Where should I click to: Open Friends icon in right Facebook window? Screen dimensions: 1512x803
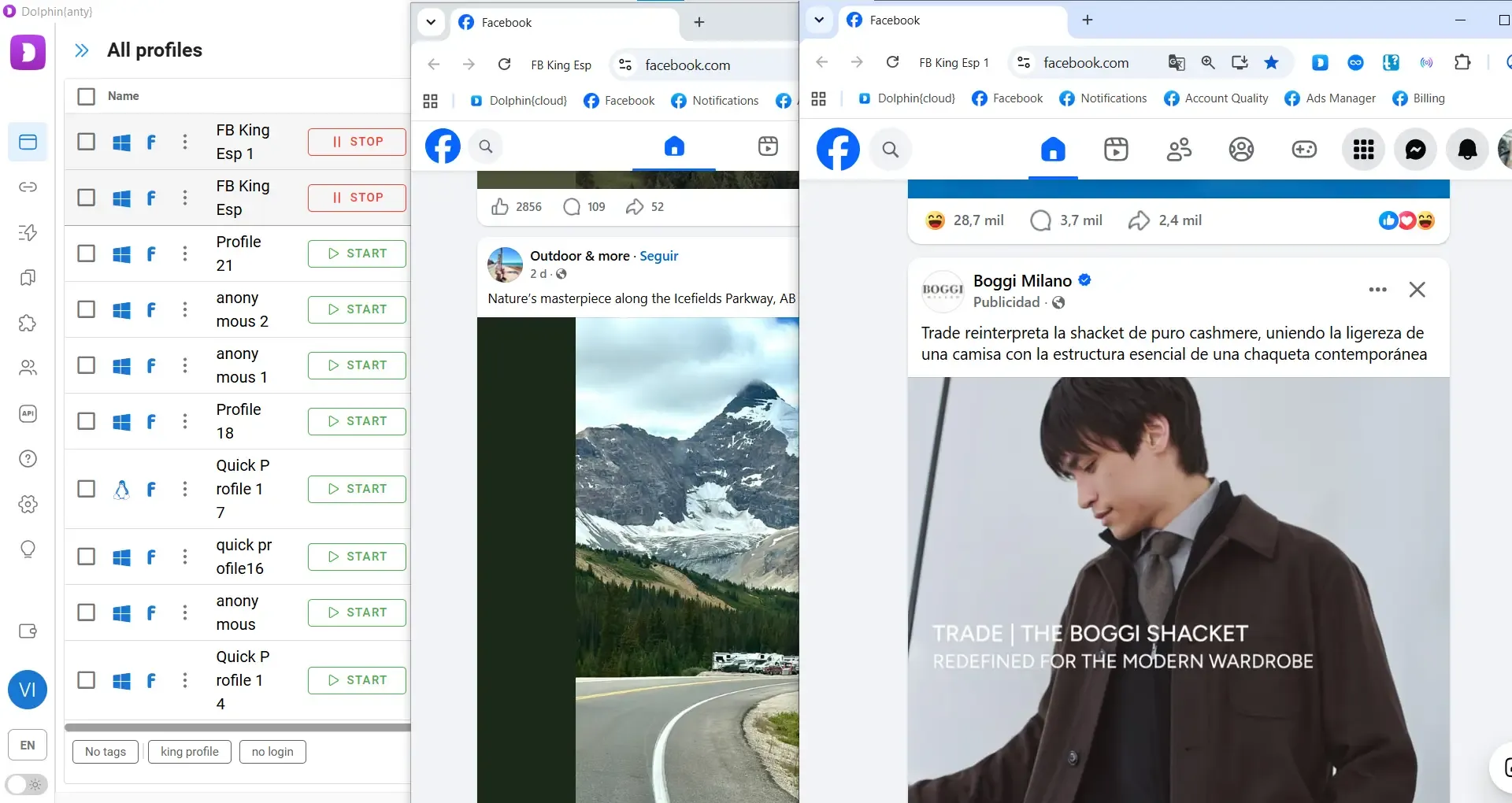[x=1179, y=150]
